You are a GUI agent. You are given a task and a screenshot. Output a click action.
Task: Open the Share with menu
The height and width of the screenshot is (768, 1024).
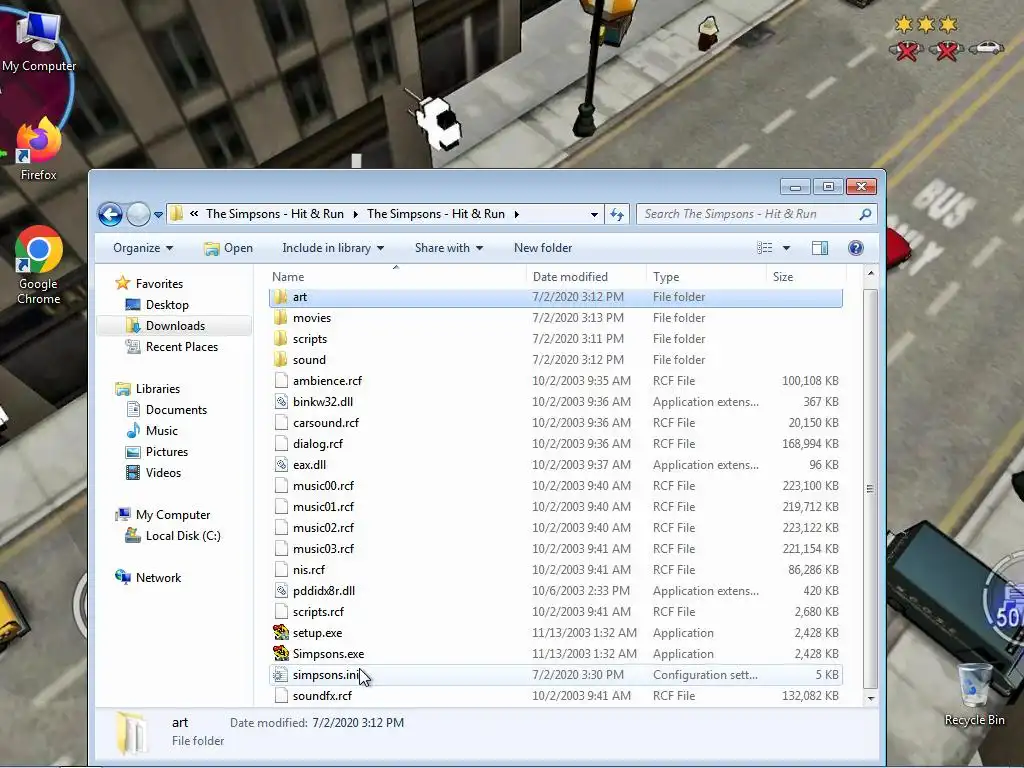(x=449, y=248)
